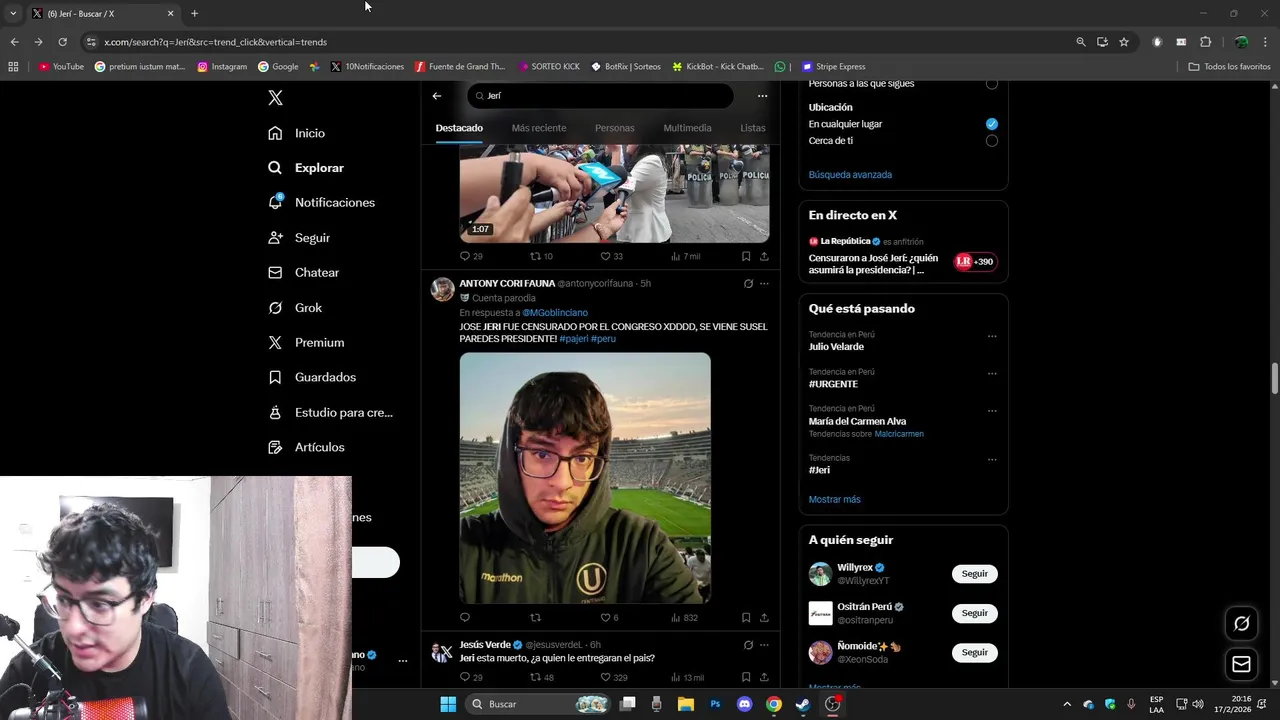Open more menu on Jesús Verde post
The width and height of the screenshot is (1280, 720).
click(764, 645)
